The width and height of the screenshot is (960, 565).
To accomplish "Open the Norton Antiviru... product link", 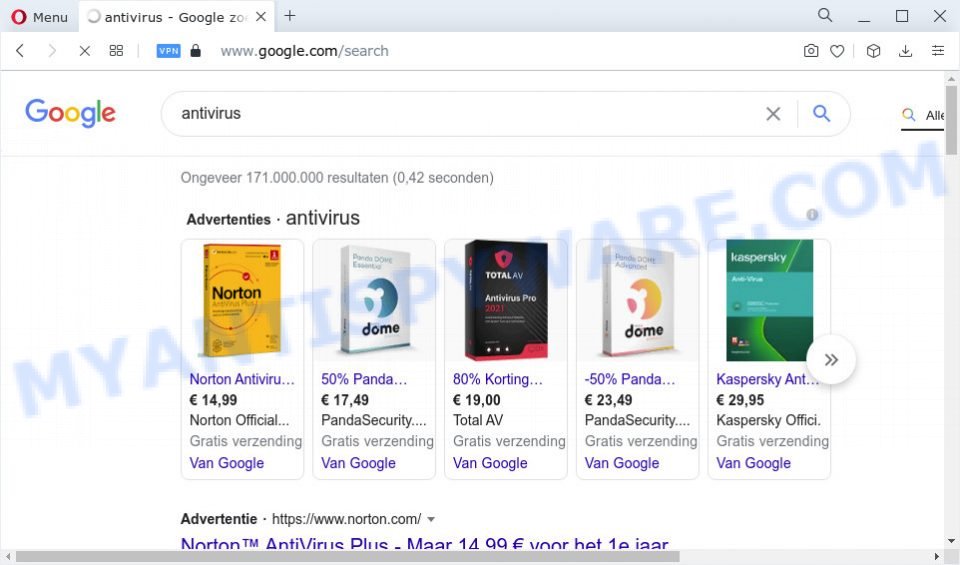I will click(x=242, y=379).
